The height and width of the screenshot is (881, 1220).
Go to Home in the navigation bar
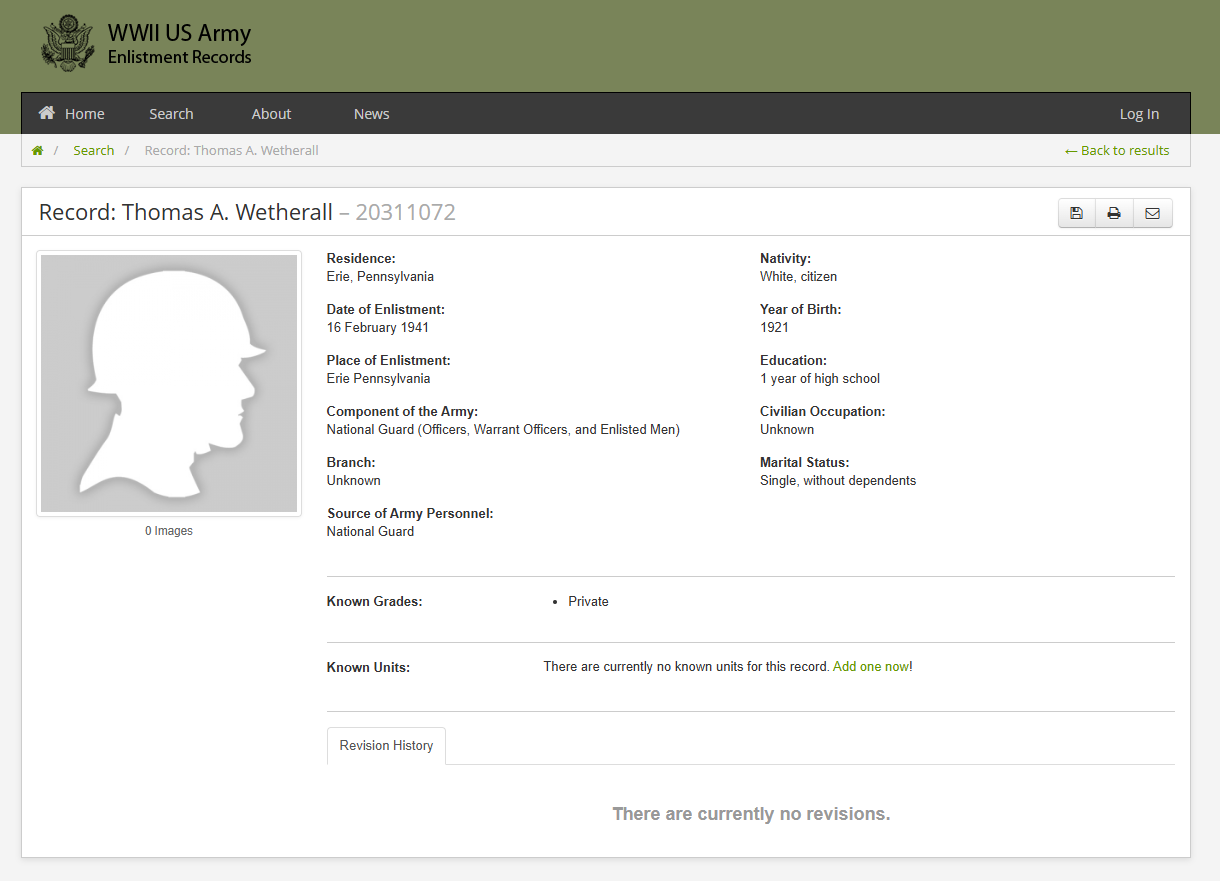click(x=72, y=114)
